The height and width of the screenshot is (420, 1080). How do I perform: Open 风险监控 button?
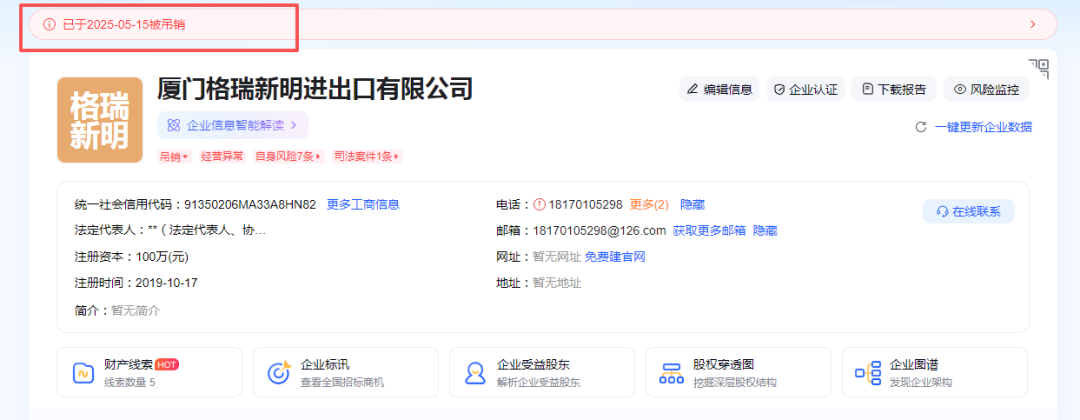(x=986, y=89)
